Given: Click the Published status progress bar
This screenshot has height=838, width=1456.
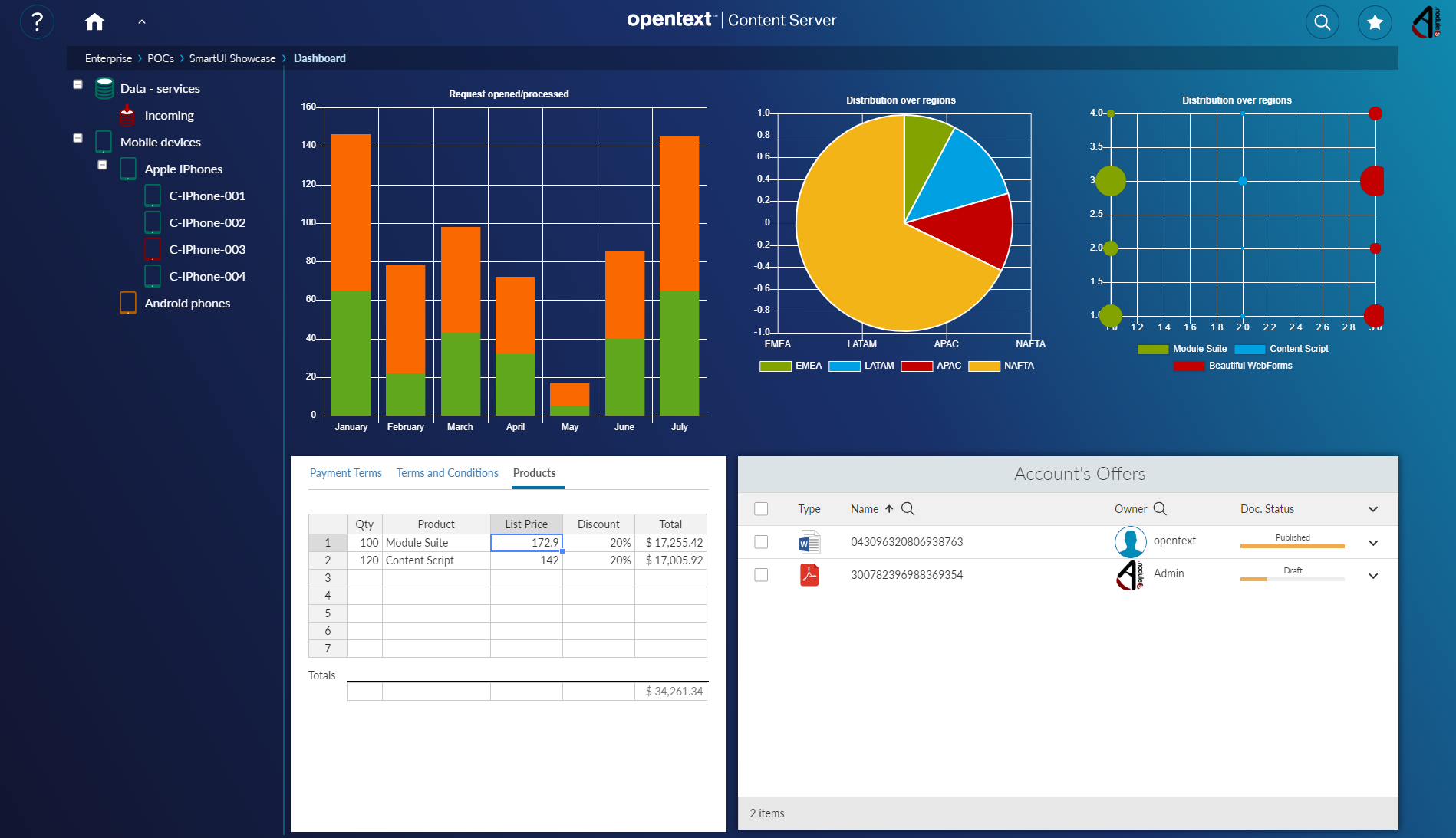Looking at the screenshot, I should 1293,546.
